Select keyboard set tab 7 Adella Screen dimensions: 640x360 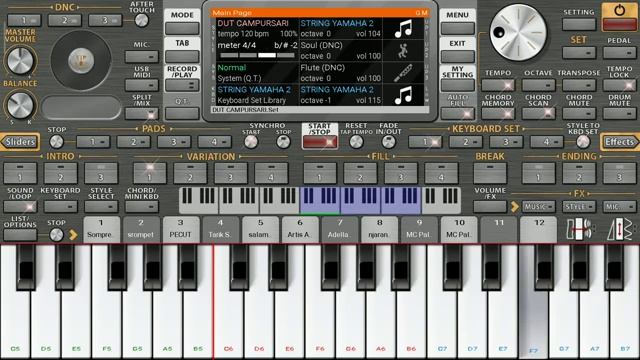tap(339, 229)
